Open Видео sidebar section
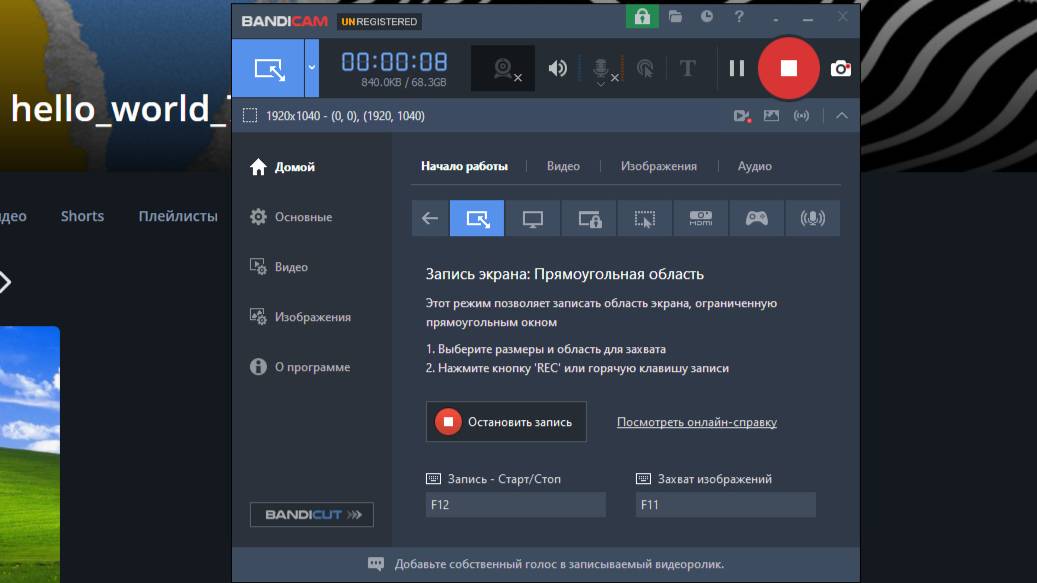1037x583 pixels. click(x=278, y=267)
